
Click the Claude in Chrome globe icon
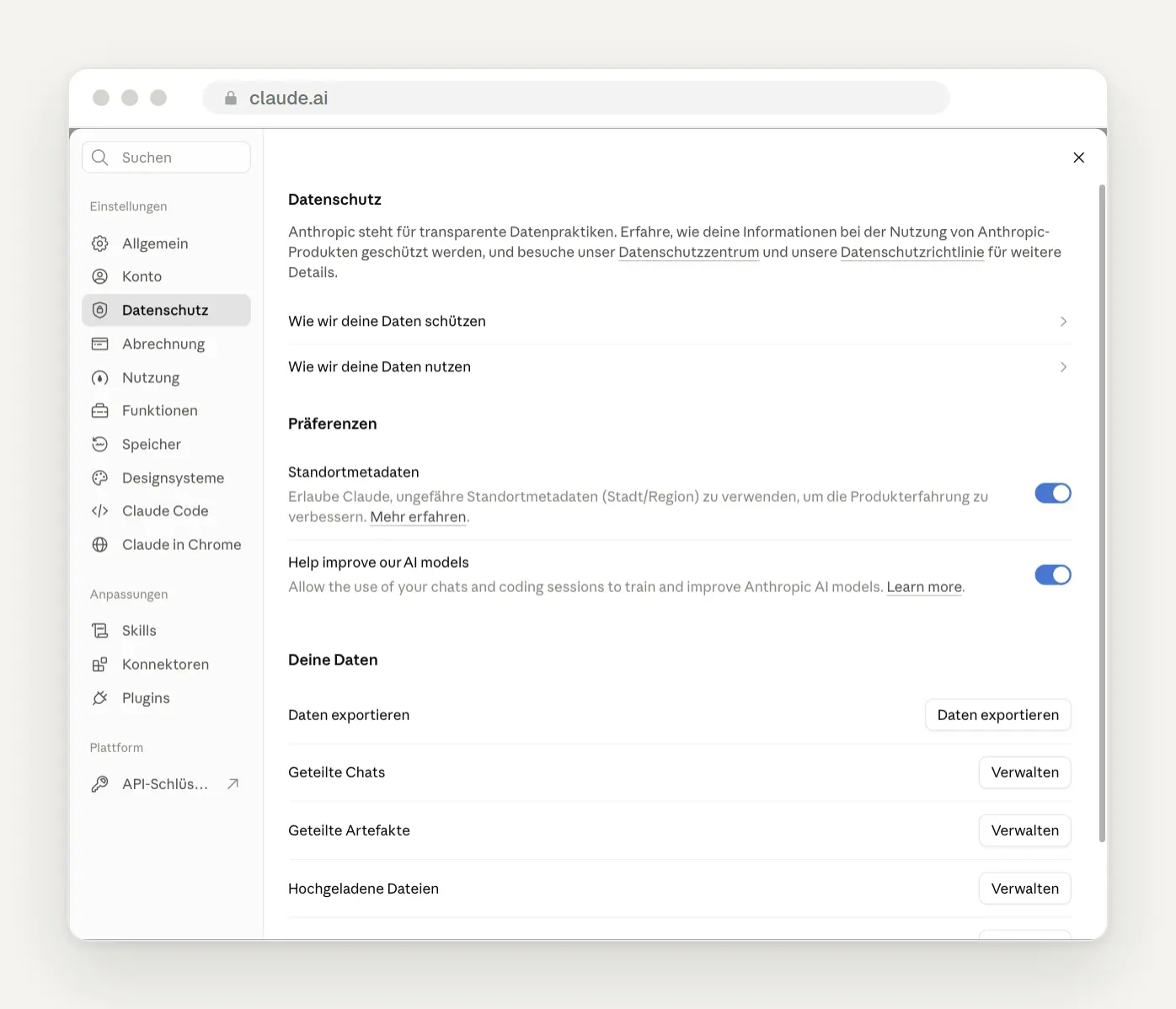pyautogui.click(x=99, y=544)
